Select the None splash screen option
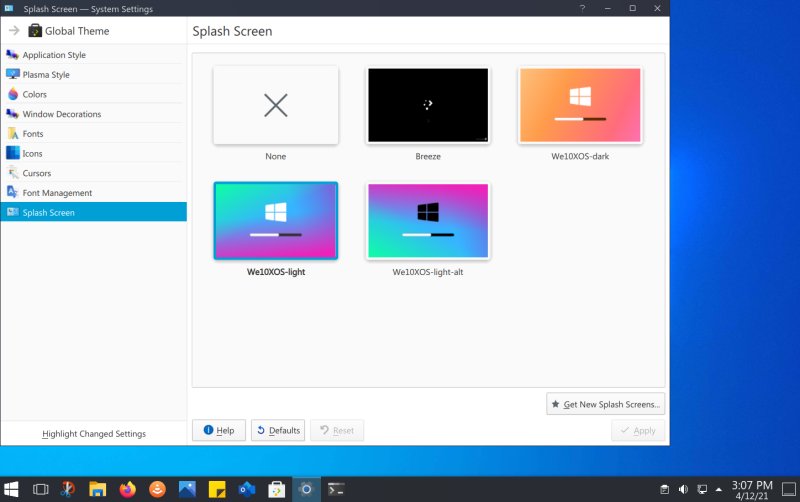 point(276,106)
